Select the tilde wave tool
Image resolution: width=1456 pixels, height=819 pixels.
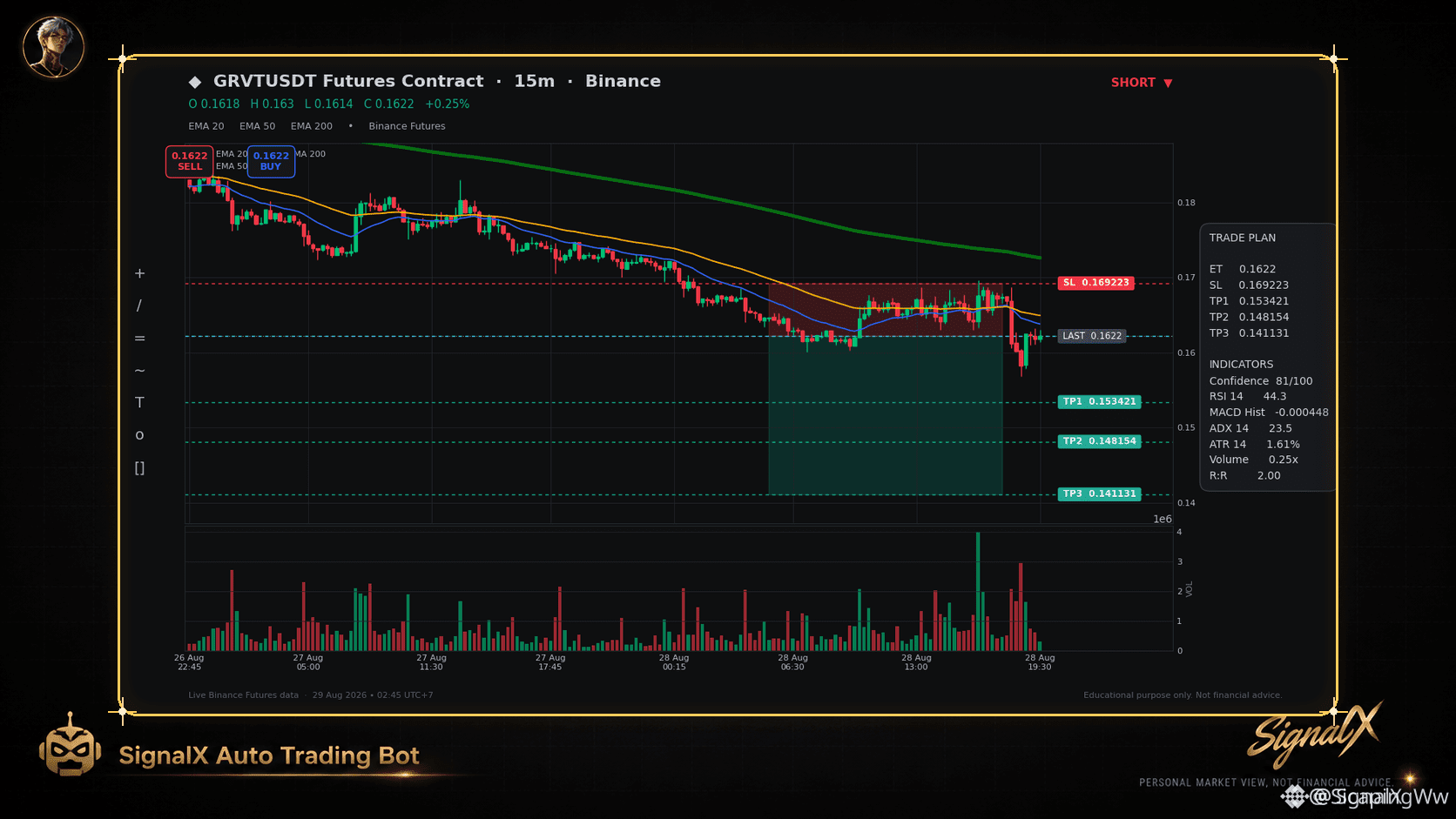click(139, 371)
